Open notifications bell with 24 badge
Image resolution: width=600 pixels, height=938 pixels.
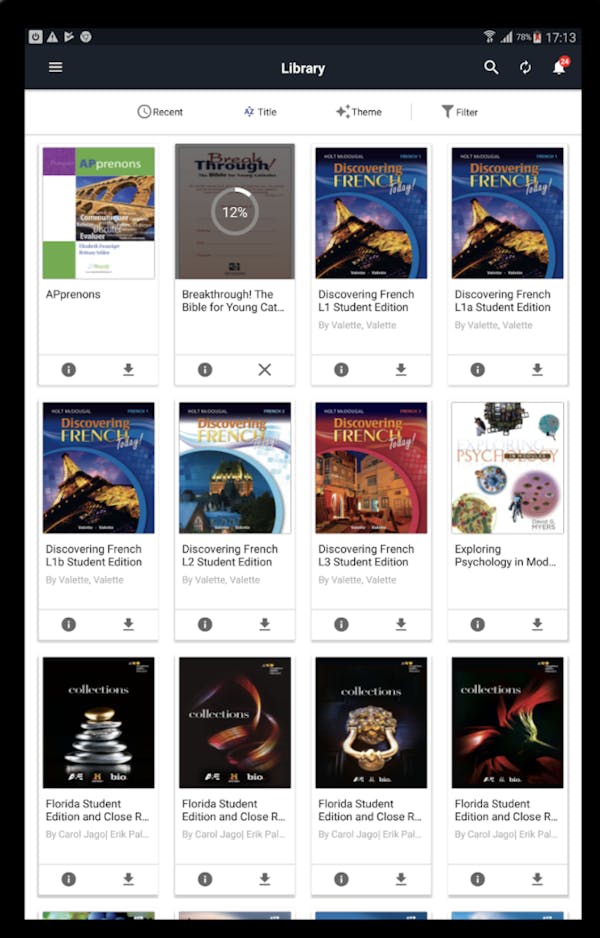(x=560, y=66)
